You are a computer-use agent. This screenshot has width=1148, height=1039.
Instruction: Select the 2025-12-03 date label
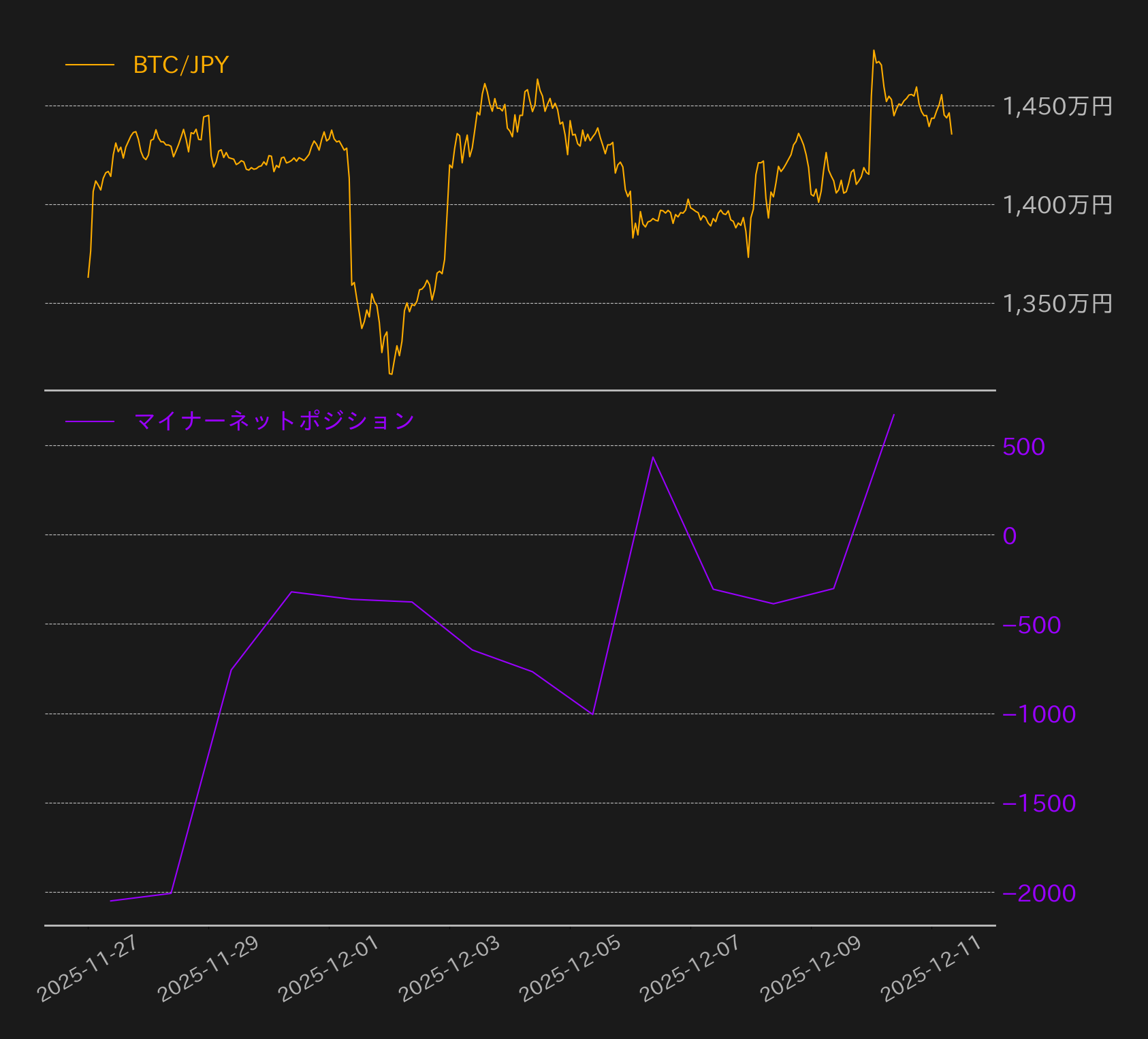point(449,968)
